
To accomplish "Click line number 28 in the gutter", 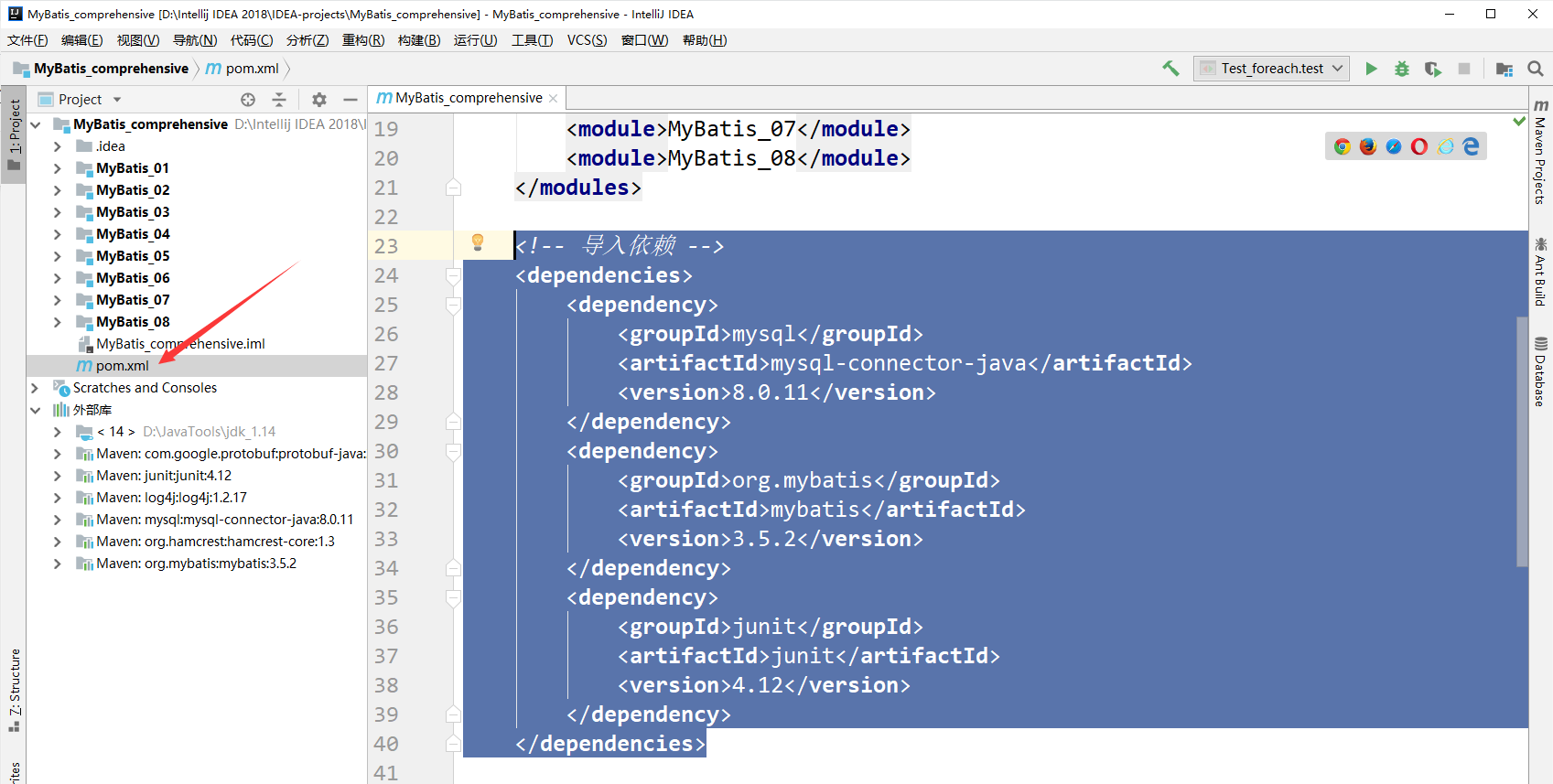I will [x=386, y=392].
